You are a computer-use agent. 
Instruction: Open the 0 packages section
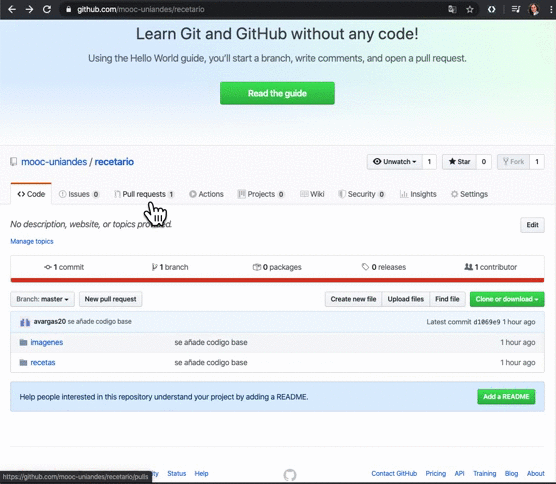[277, 267]
